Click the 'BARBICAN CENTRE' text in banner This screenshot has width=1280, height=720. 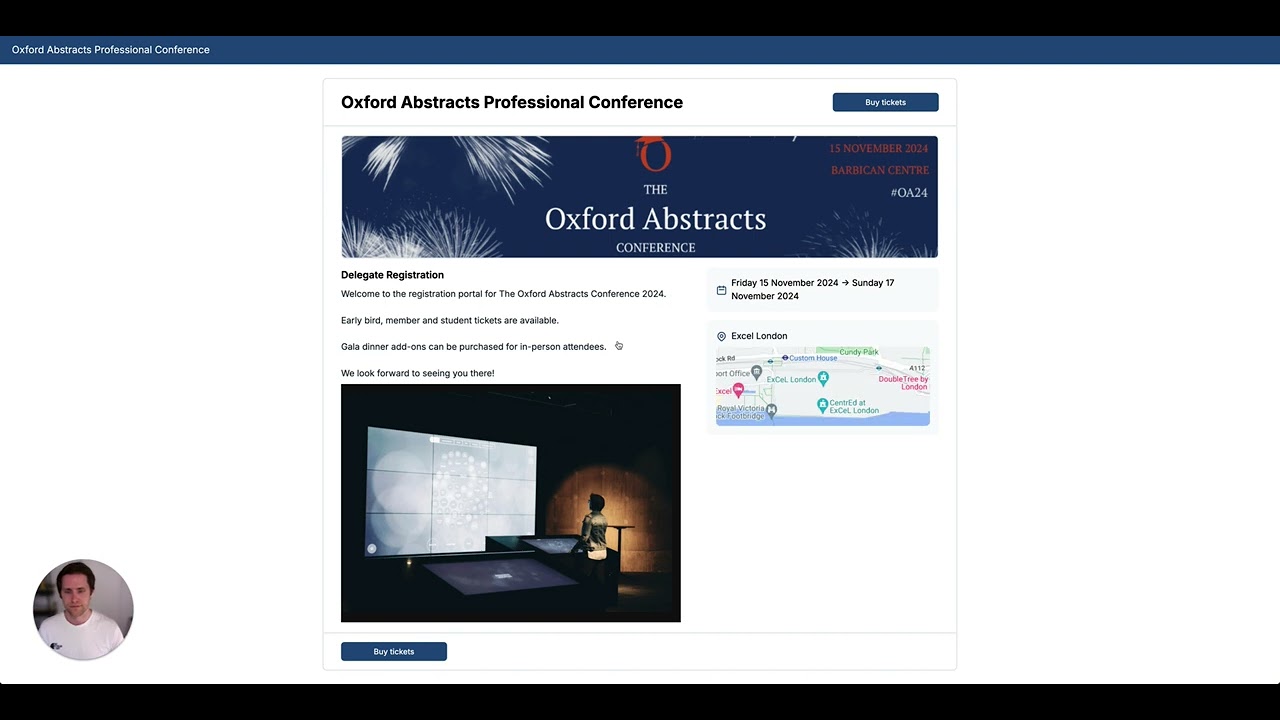879,170
